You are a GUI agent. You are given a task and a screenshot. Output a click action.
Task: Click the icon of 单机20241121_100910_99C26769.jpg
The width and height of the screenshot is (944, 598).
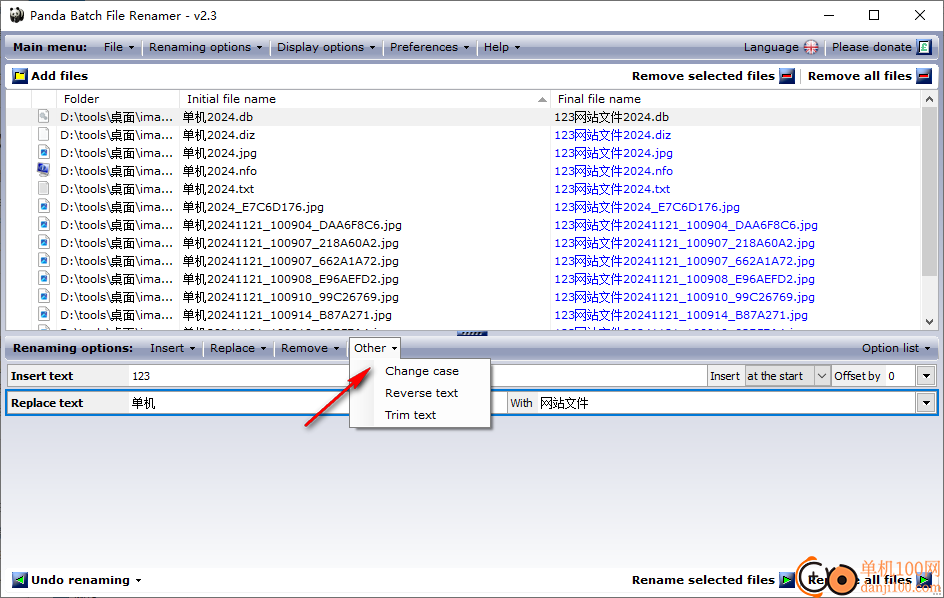[43, 297]
